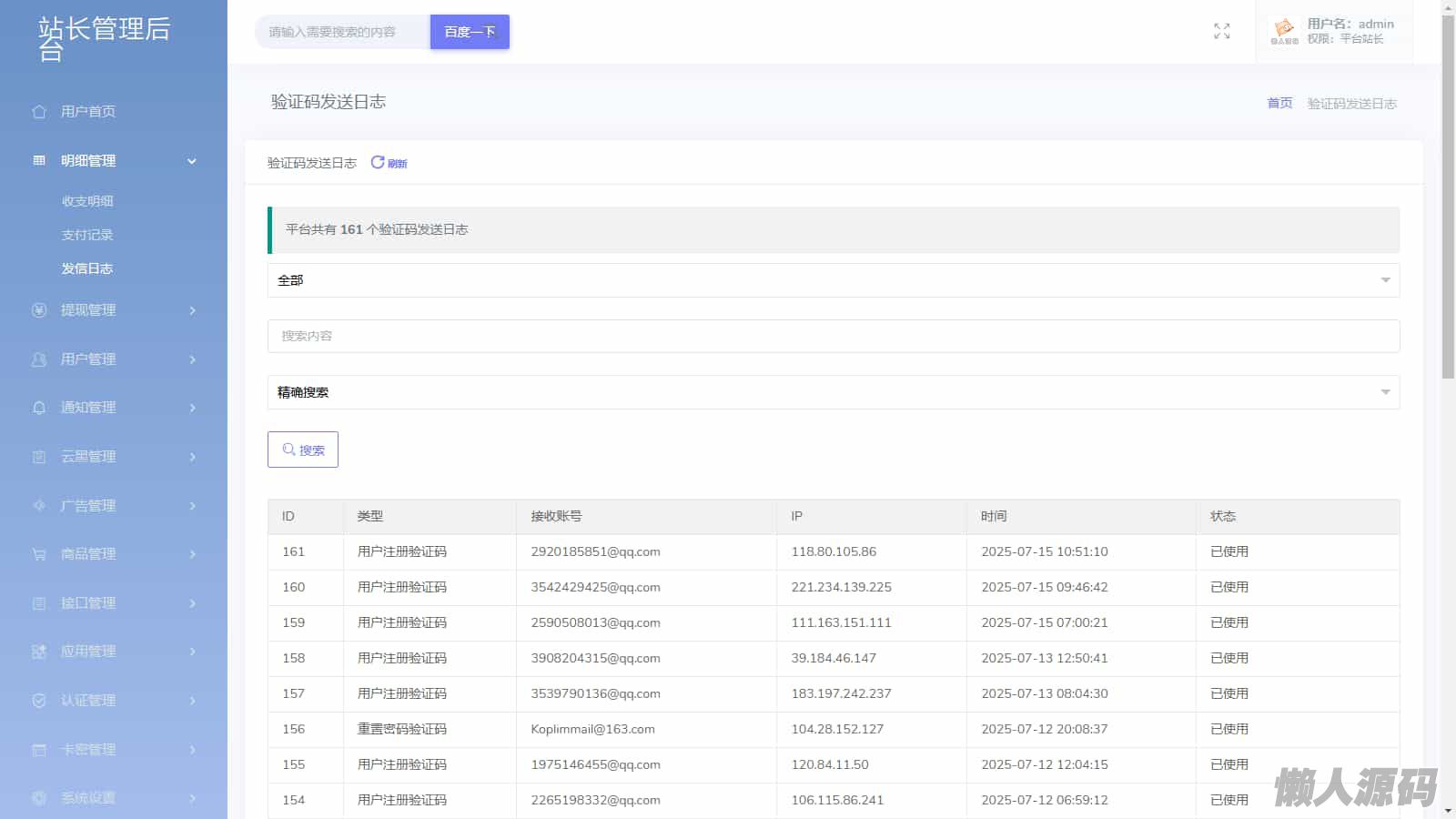The width and height of the screenshot is (1456, 819).
Task: Go to 首页 via breadcrumb link
Action: [x=1279, y=103]
